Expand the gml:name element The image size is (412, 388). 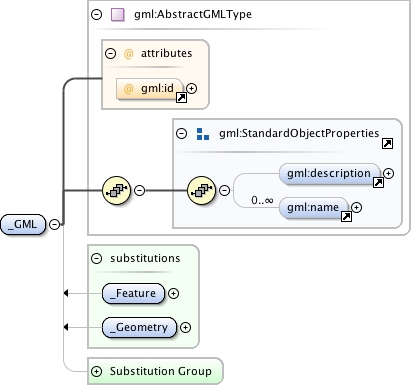[356, 207]
